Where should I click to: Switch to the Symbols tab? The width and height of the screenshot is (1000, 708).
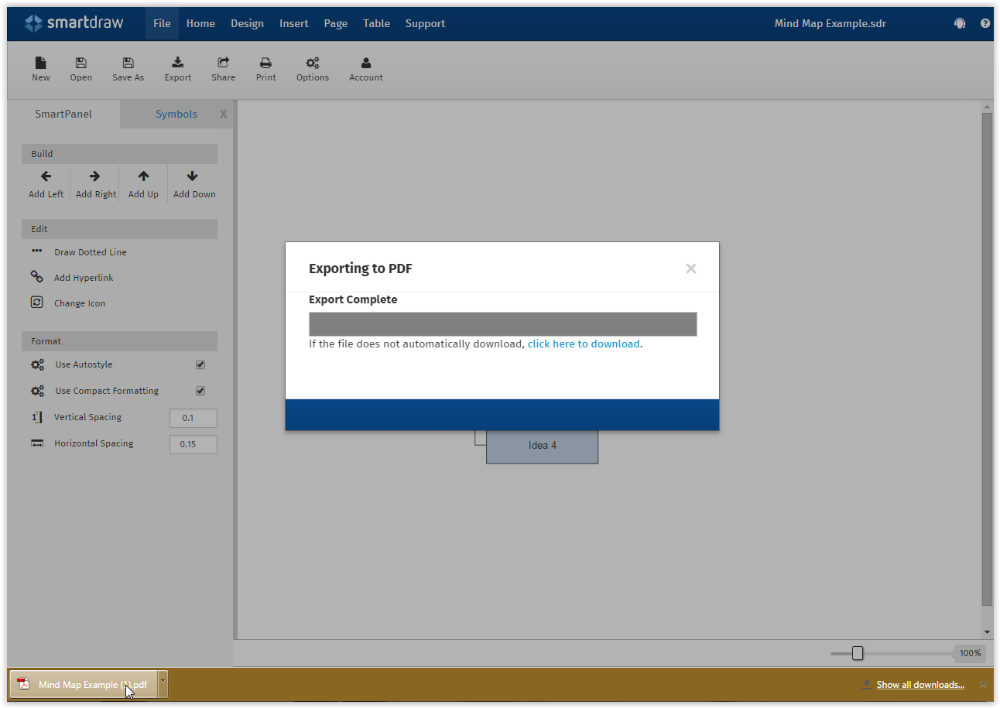176,114
